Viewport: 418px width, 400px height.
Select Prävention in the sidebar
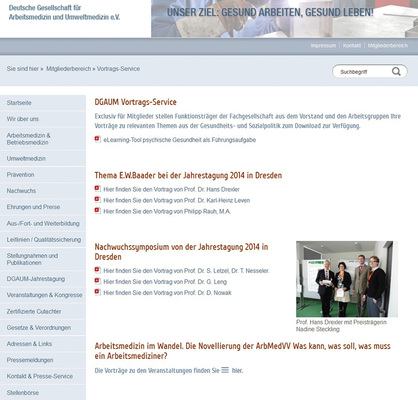[x=43, y=175]
